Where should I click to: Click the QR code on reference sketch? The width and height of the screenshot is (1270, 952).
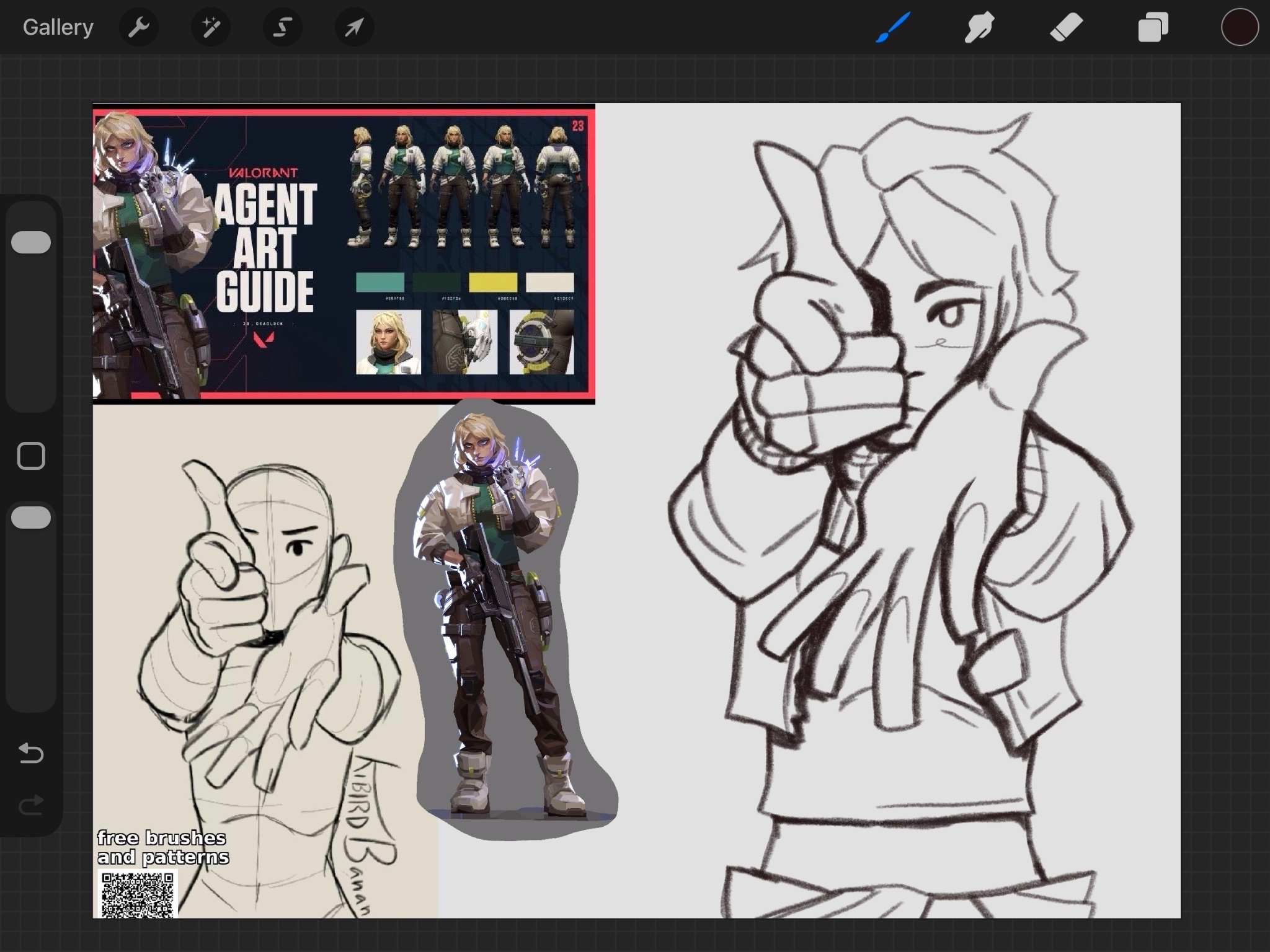click(138, 894)
